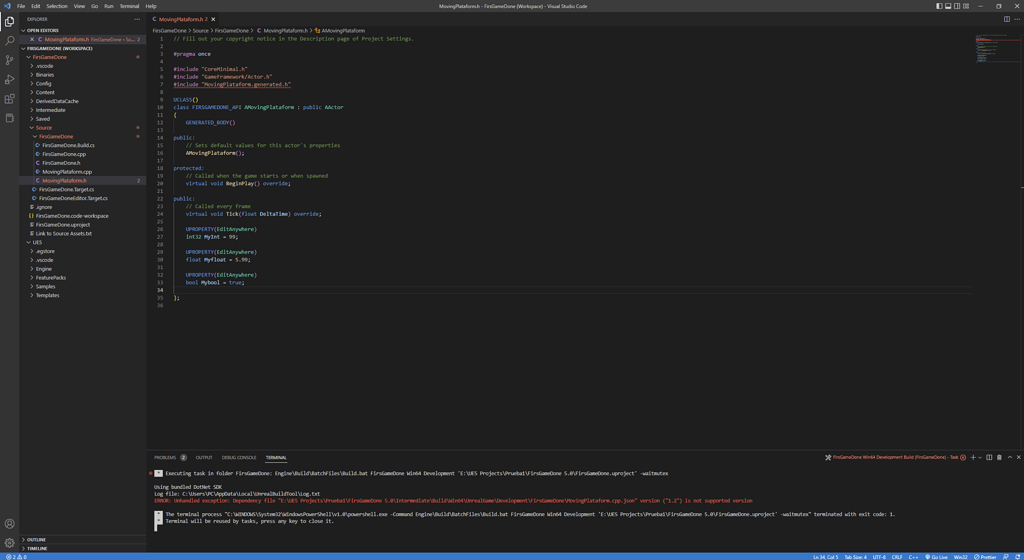The height and width of the screenshot is (560, 1024).
Task: Open the Terminal menu
Action: click(129, 6)
